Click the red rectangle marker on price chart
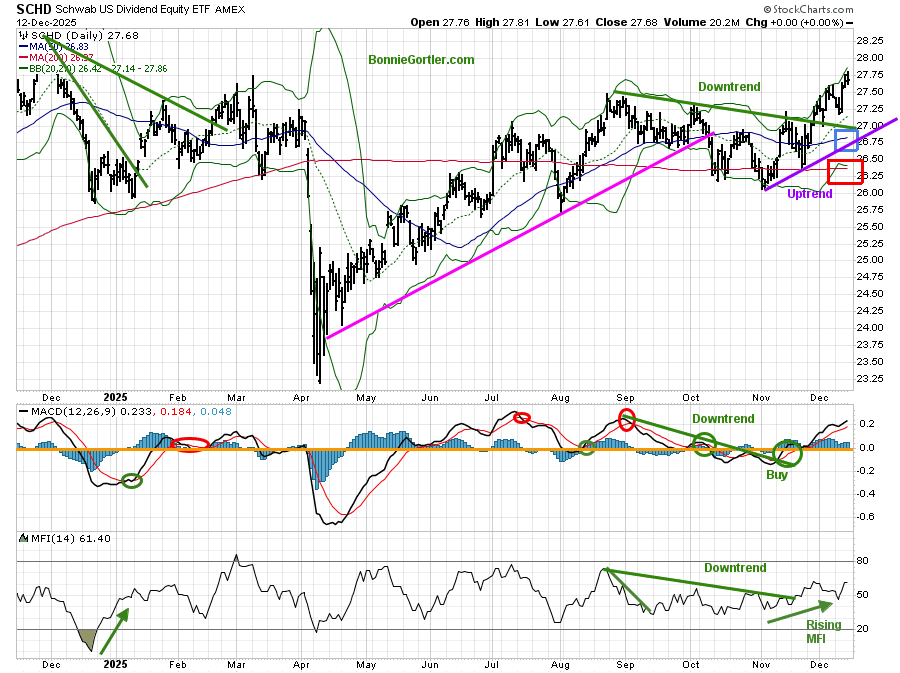The image size is (900, 673). pyautogui.click(x=840, y=171)
